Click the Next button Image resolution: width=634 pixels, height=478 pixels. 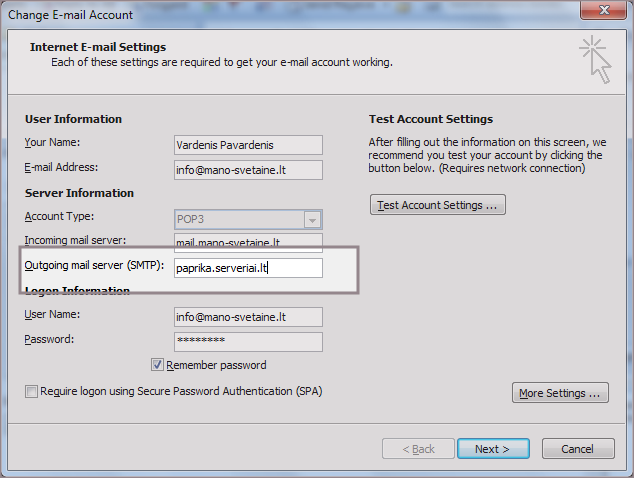pyautogui.click(x=492, y=449)
